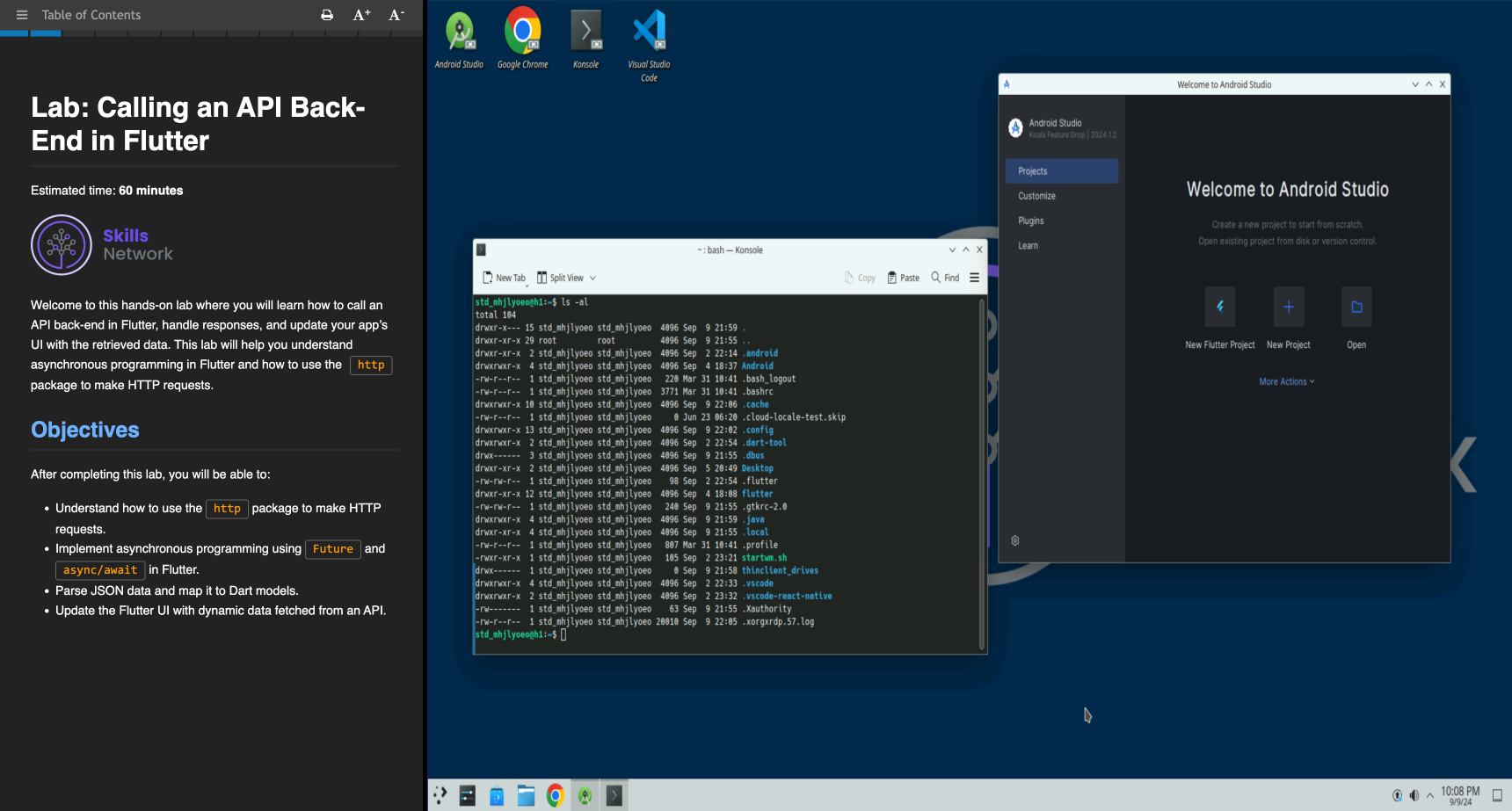Click Paste in Konsole toolbar
This screenshot has height=811, width=1512.
[x=903, y=278]
